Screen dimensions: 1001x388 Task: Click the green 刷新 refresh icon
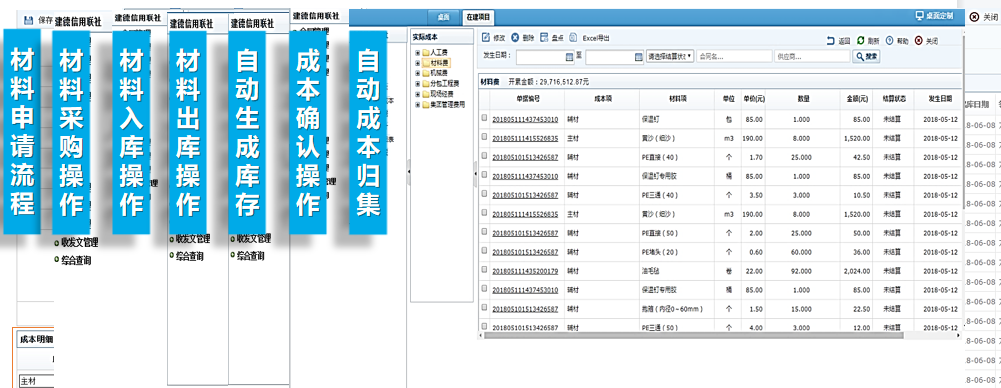point(861,40)
